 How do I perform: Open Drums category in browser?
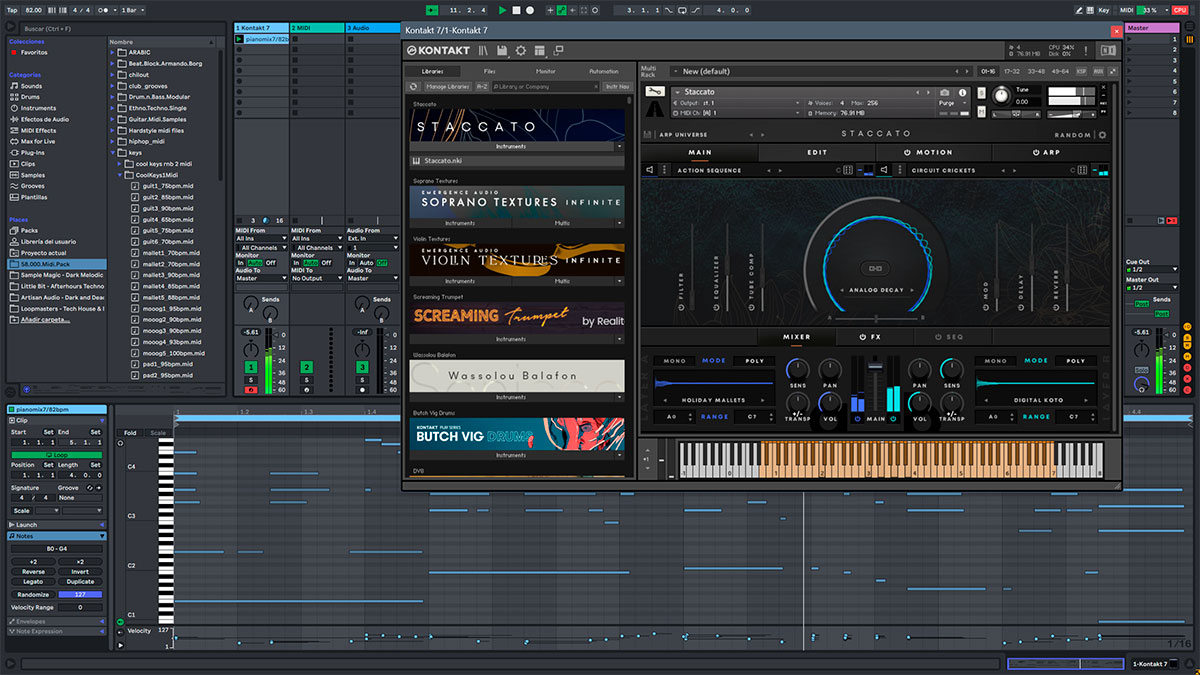click(27, 97)
